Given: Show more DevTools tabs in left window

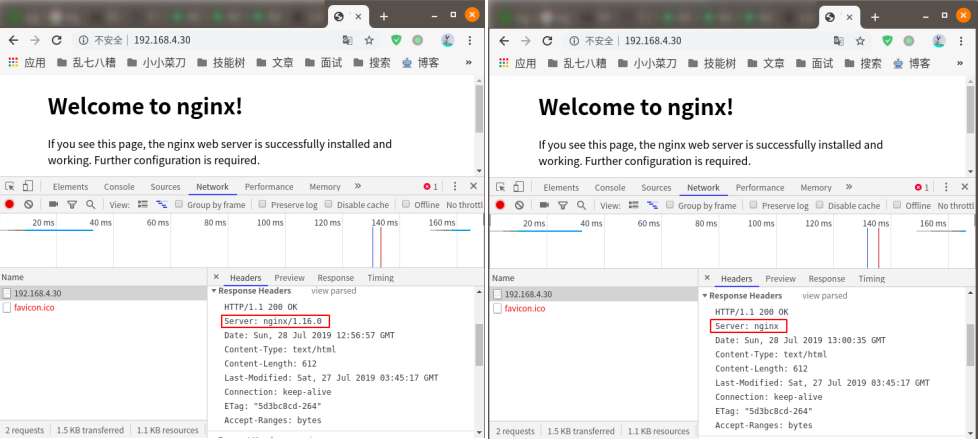Looking at the screenshot, I should click(357, 186).
